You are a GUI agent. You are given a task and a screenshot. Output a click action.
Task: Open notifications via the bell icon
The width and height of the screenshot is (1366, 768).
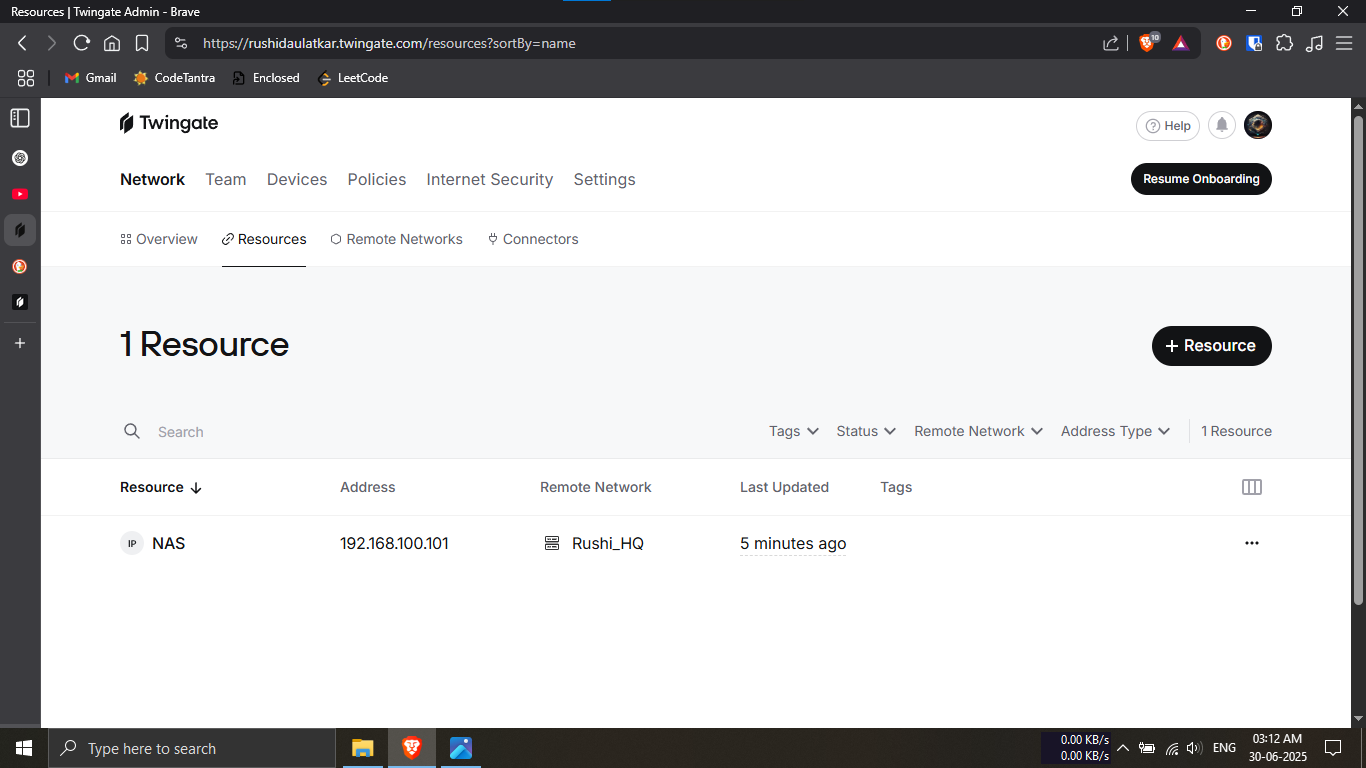1221,125
